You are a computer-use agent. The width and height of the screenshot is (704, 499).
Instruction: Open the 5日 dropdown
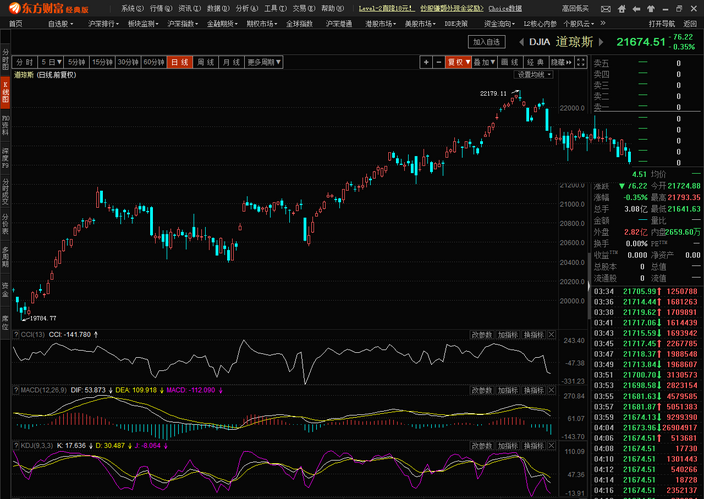click(51, 62)
